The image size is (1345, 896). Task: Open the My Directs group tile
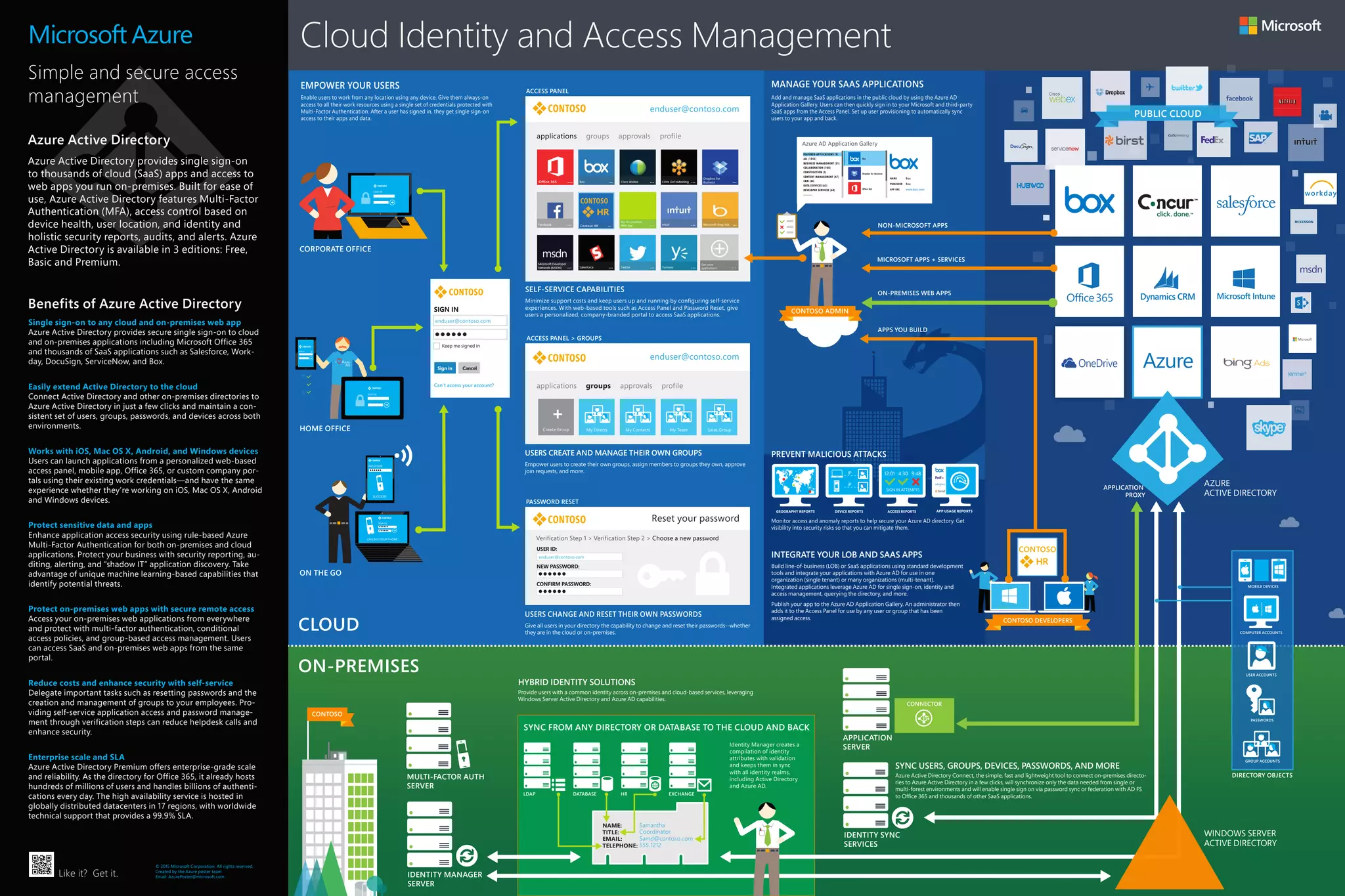[x=597, y=417]
